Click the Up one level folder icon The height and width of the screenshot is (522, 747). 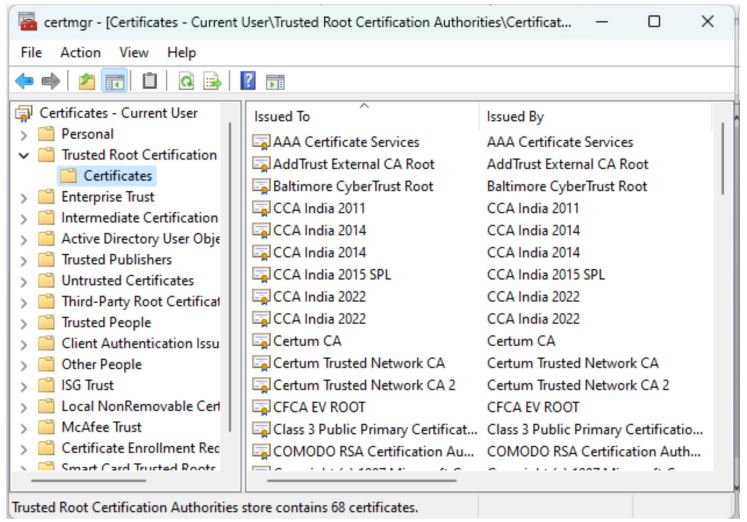[x=87, y=81]
